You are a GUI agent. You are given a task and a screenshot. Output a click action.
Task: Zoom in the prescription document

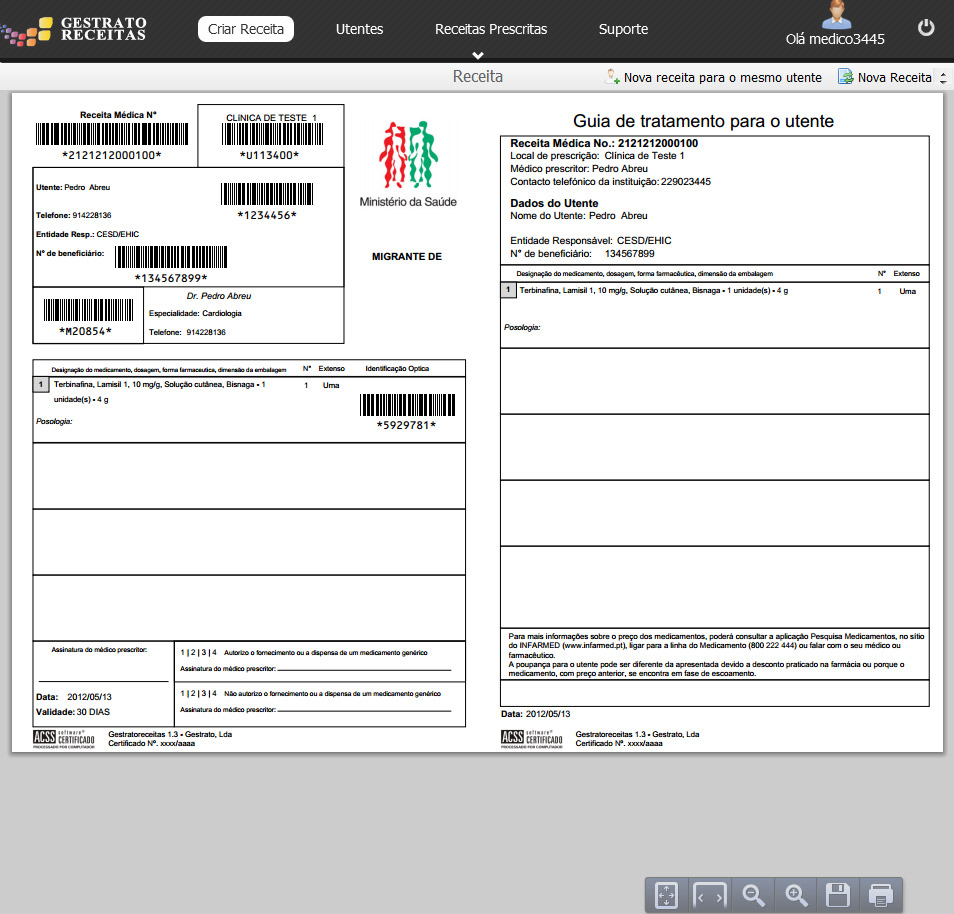point(796,895)
